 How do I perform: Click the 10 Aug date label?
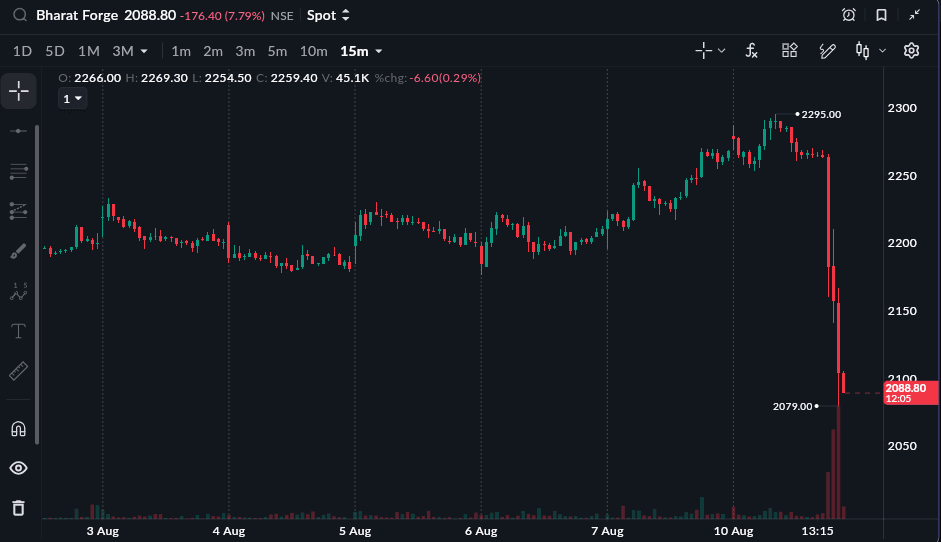(733, 531)
